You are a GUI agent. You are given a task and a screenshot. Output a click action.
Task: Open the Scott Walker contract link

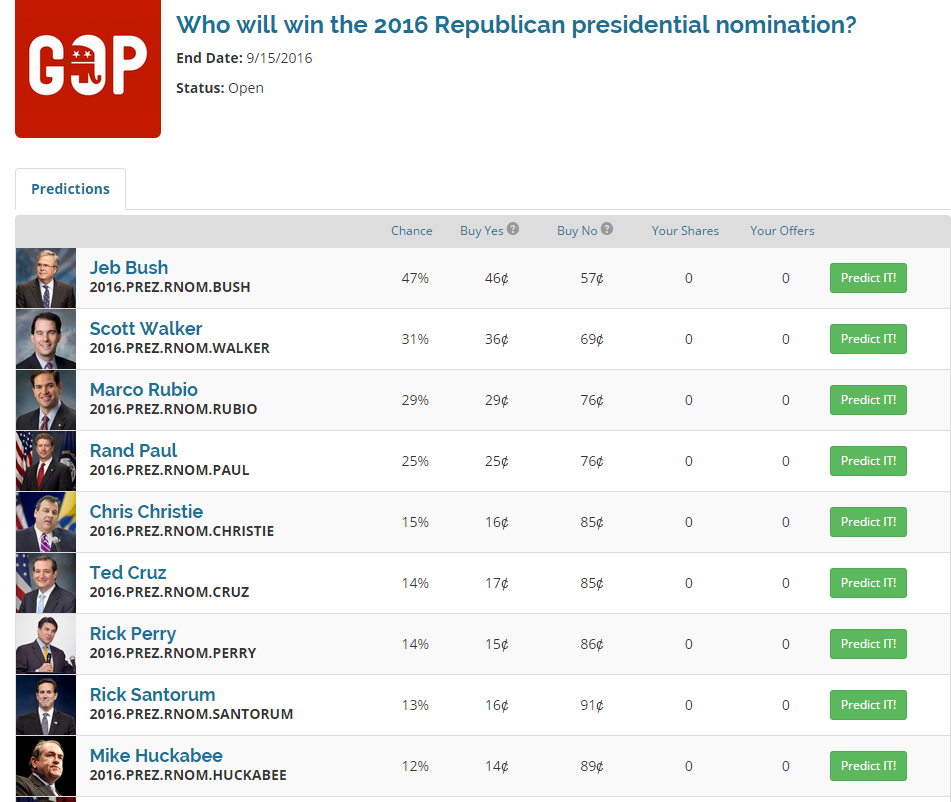146,329
